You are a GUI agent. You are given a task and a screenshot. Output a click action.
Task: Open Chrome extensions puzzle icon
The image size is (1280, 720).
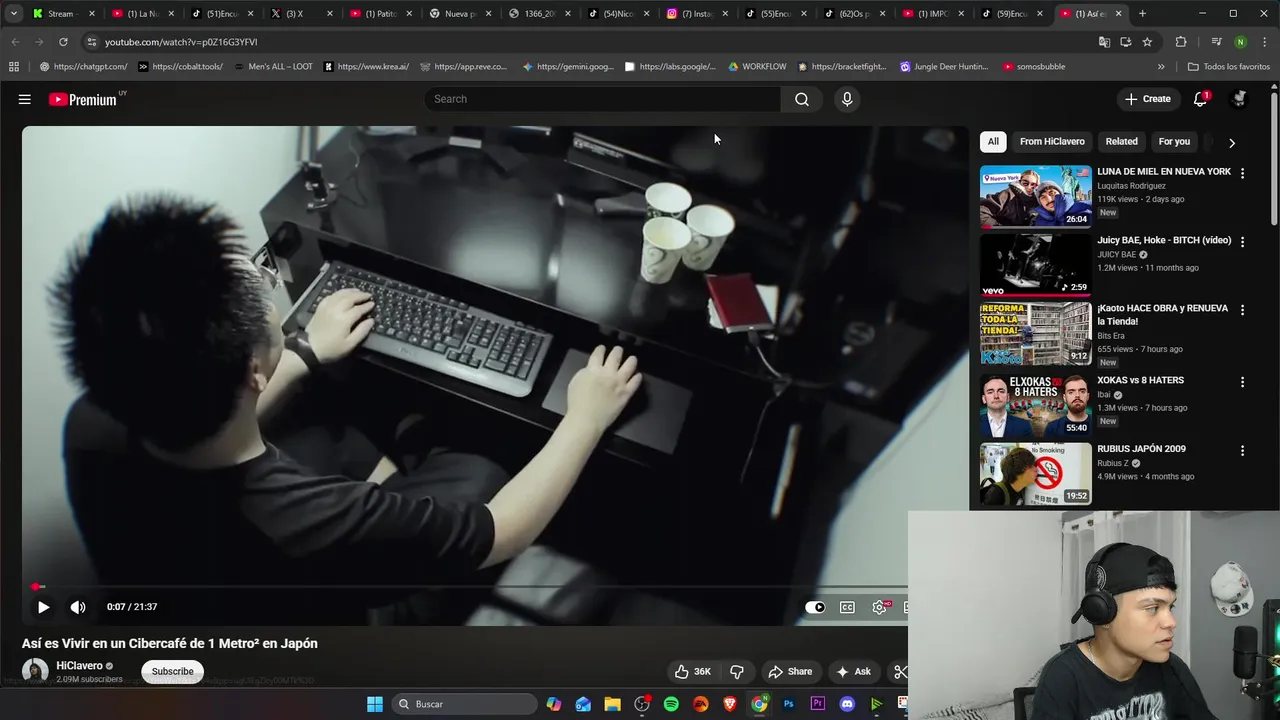click(1181, 42)
